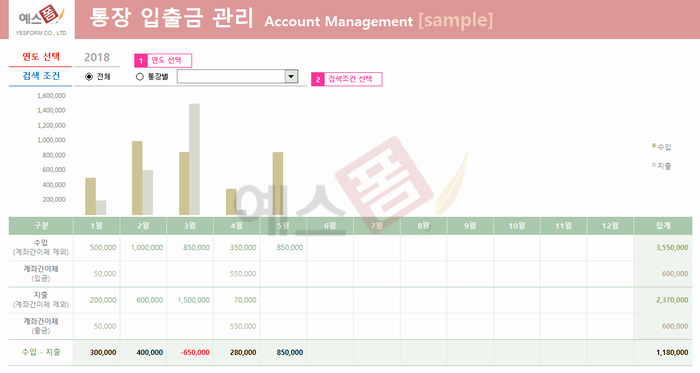700x373 pixels.
Task: Click the 통장 입출금 관리 title
Action: (x=171, y=18)
